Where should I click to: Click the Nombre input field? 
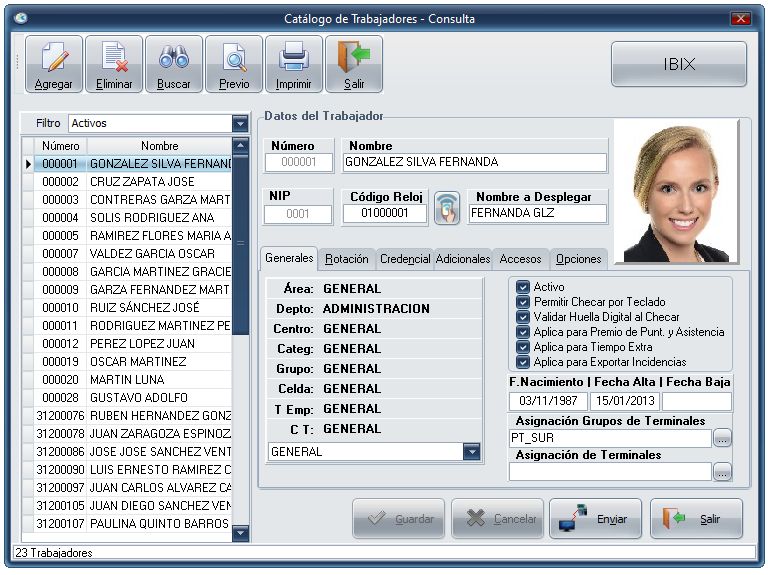click(474, 162)
